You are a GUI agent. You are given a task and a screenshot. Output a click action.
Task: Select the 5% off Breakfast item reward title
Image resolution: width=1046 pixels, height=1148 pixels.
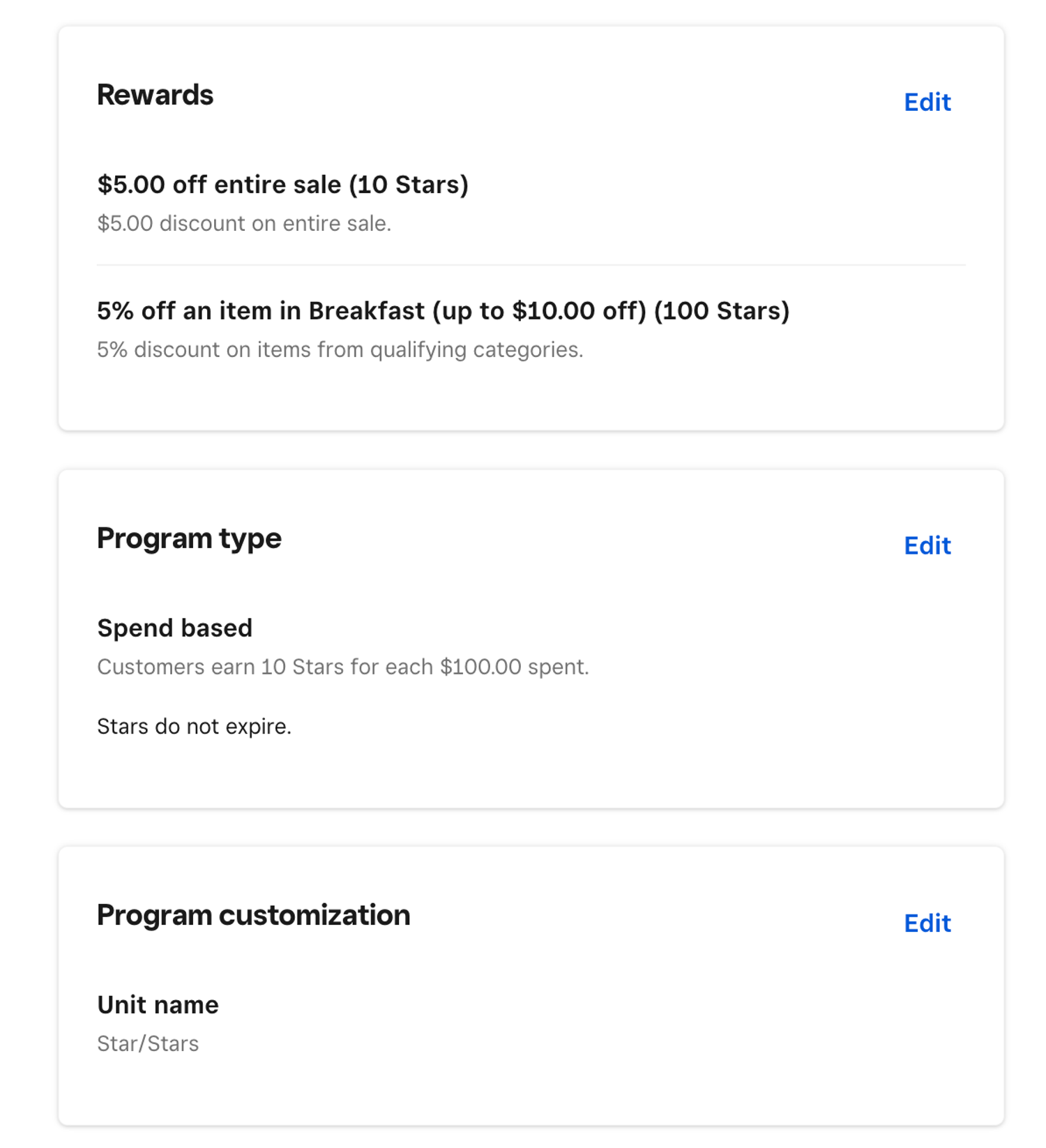[x=443, y=311]
